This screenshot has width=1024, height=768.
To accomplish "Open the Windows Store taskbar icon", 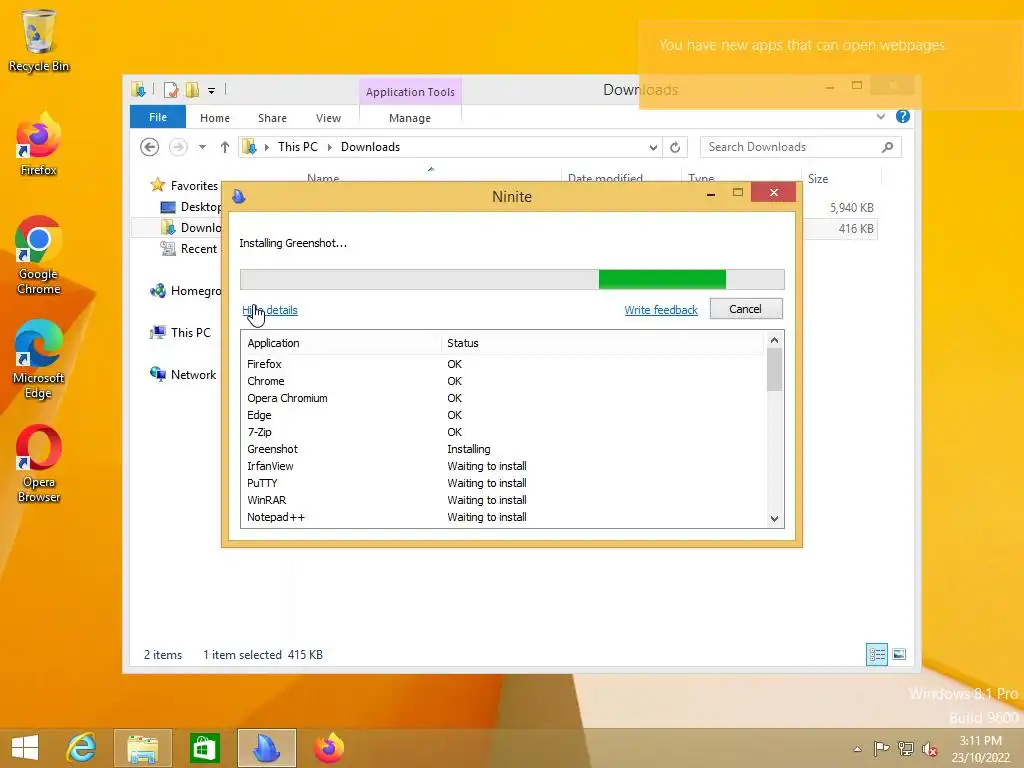I will (x=204, y=748).
